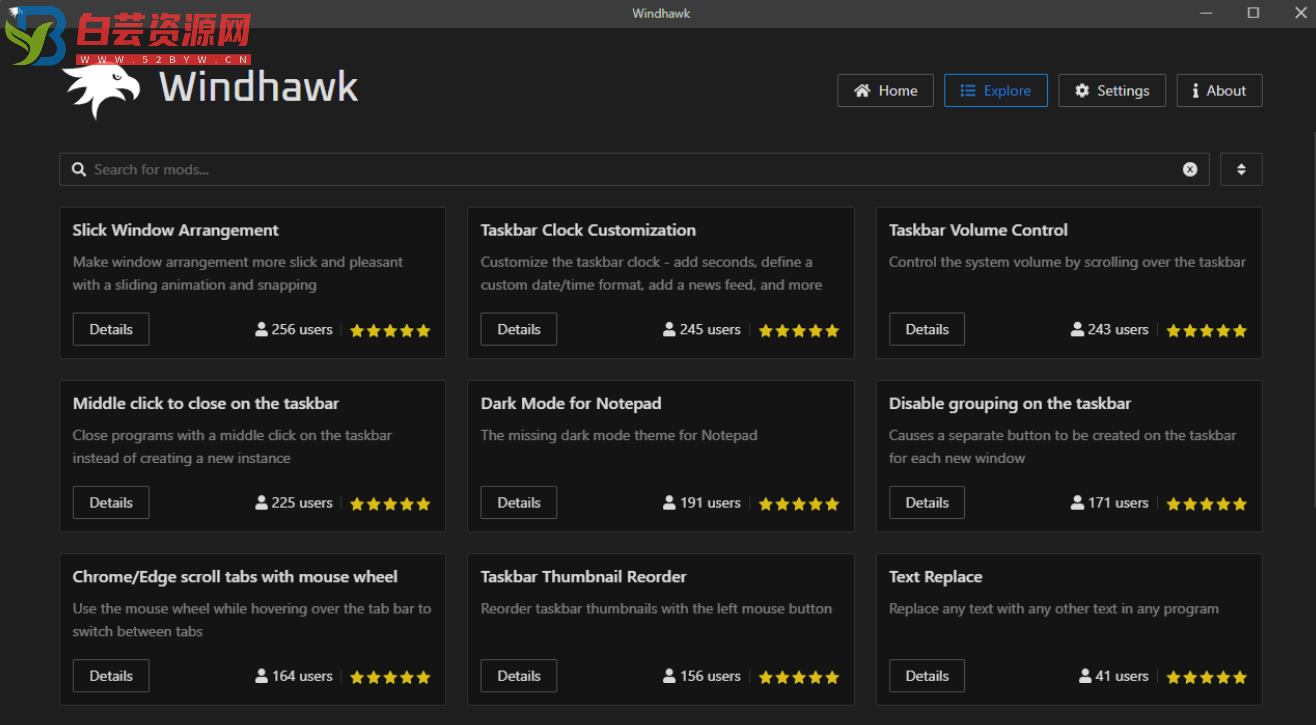1316x725 pixels.
Task: Open Details for Taskbar Clock Customization
Action: pos(519,329)
